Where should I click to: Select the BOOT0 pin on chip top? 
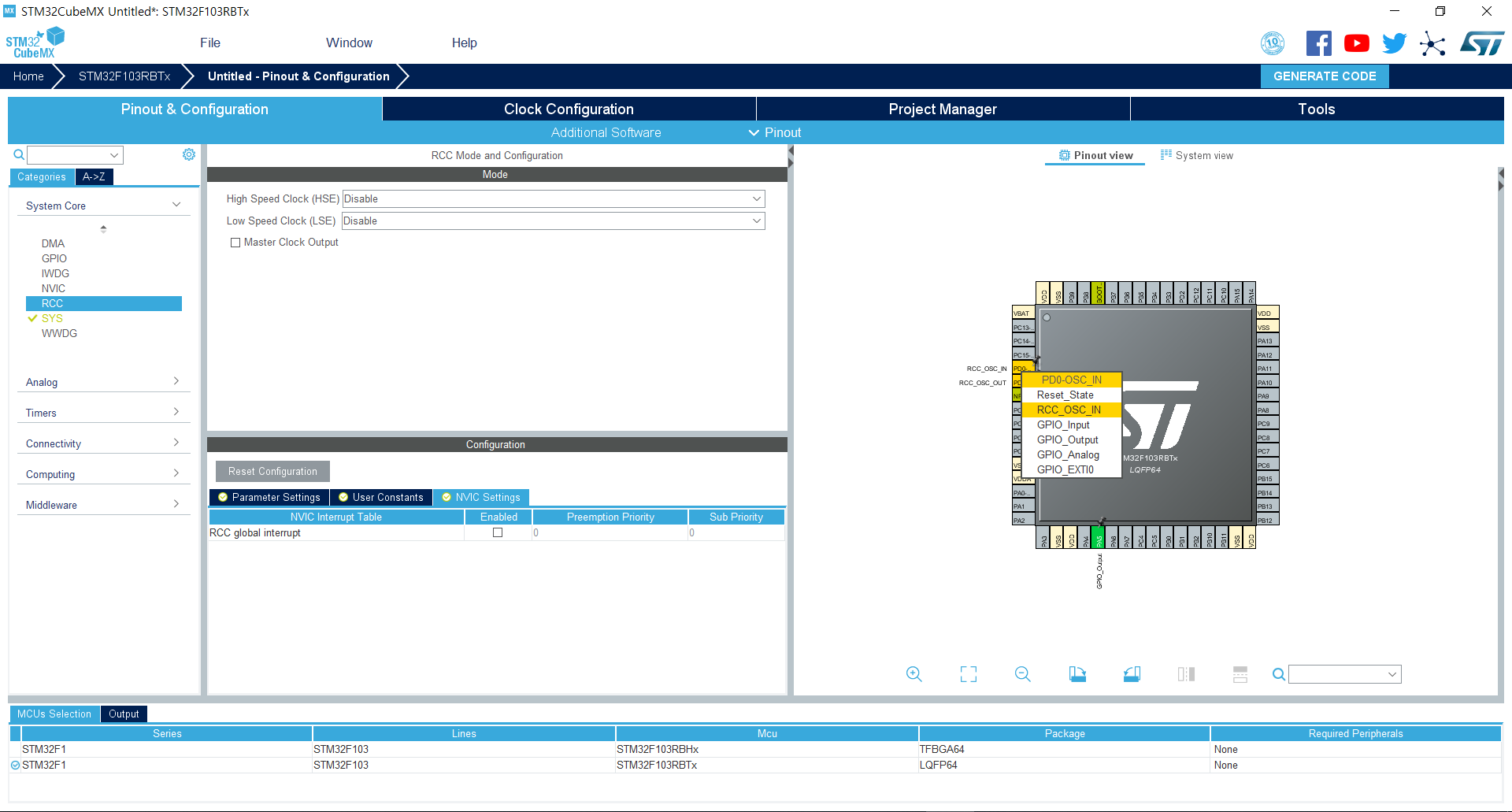[x=1099, y=293]
